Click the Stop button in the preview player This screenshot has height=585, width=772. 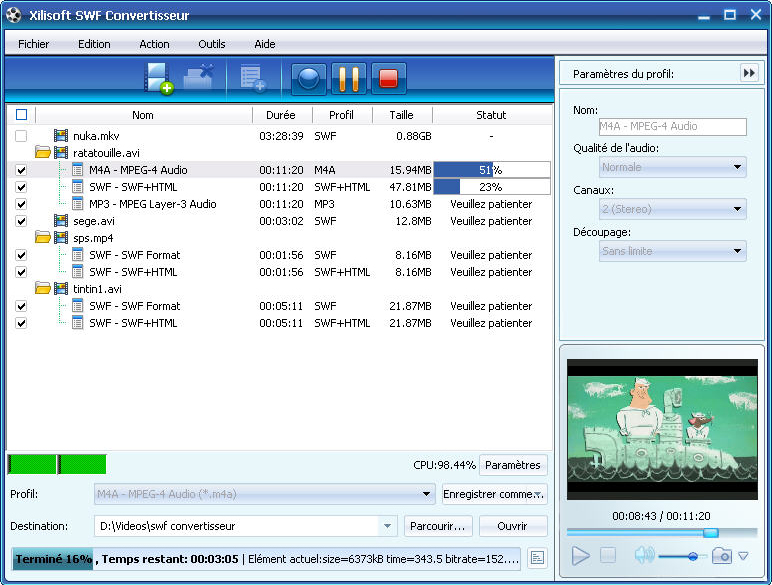tap(608, 555)
